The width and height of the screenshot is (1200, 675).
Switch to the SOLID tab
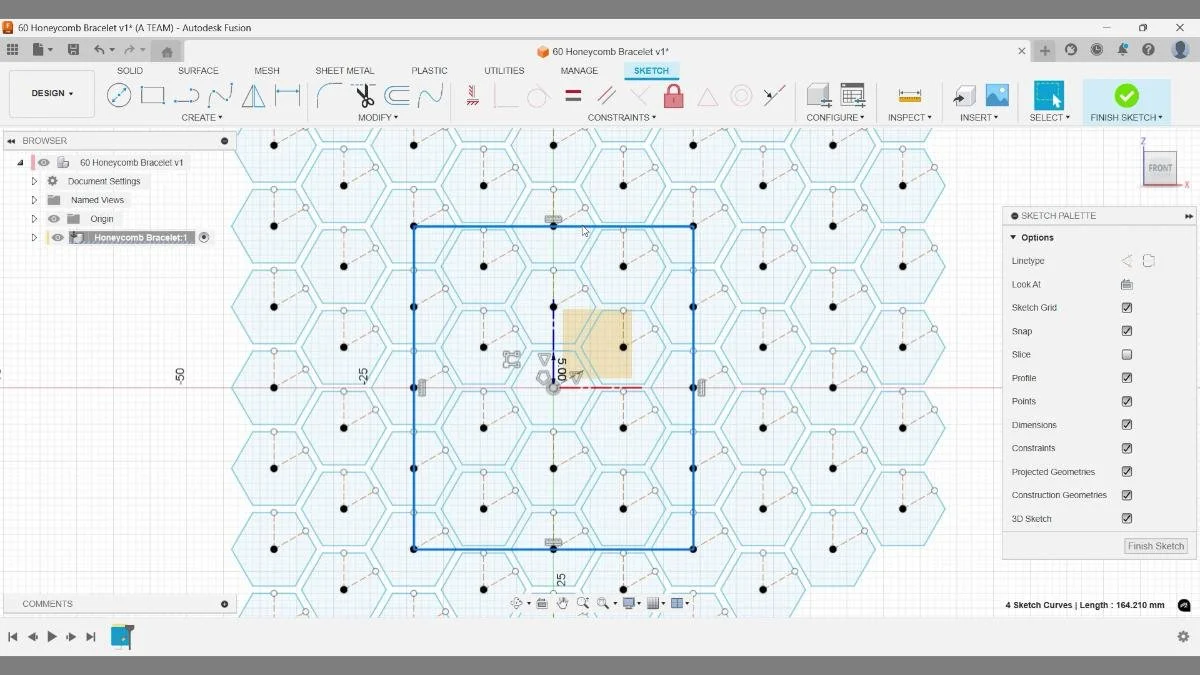[x=129, y=70]
